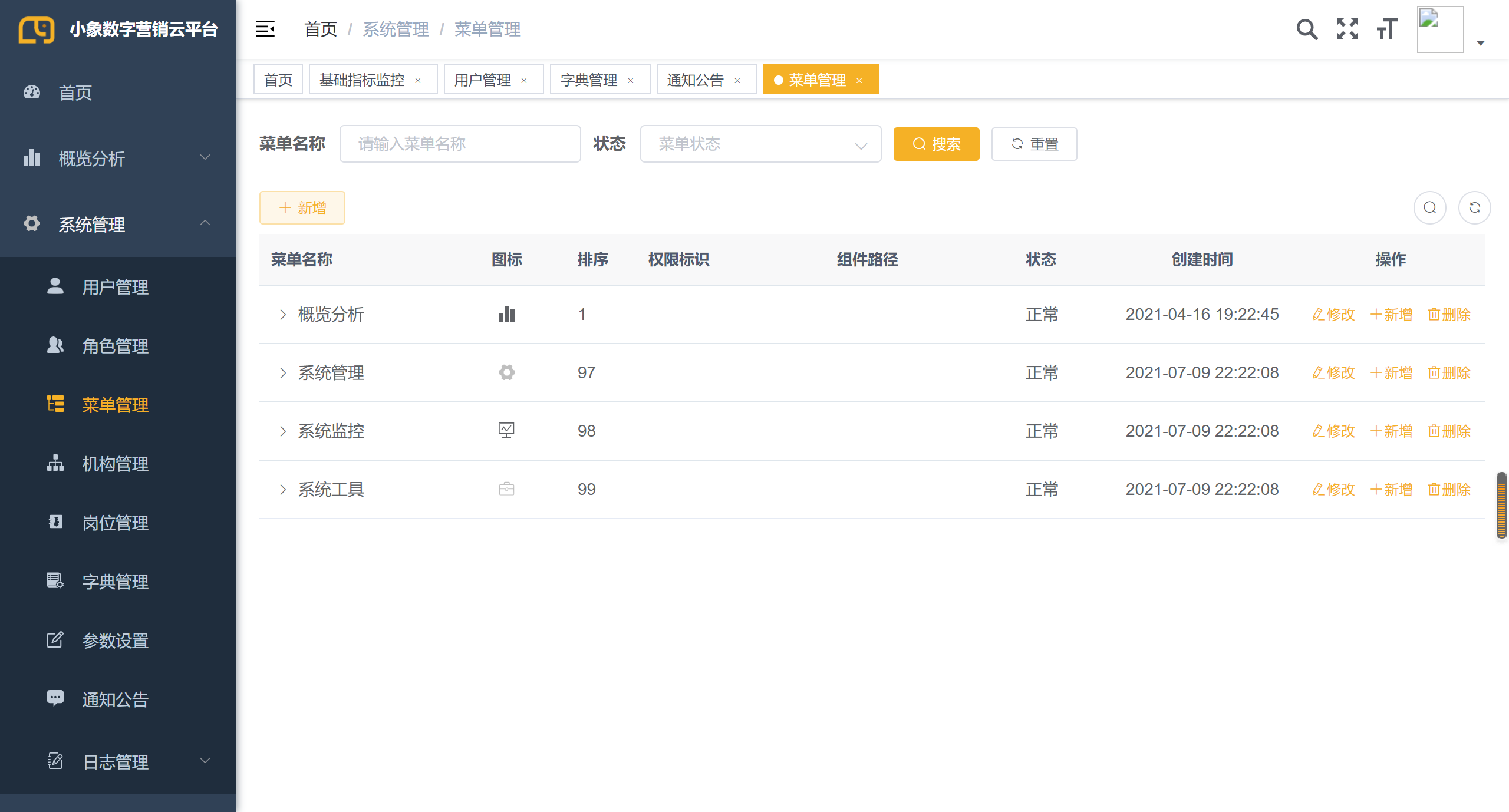The height and width of the screenshot is (812, 1509).
Task: Open 岗位管理 in the sidebar
Action: click(115, 523)
